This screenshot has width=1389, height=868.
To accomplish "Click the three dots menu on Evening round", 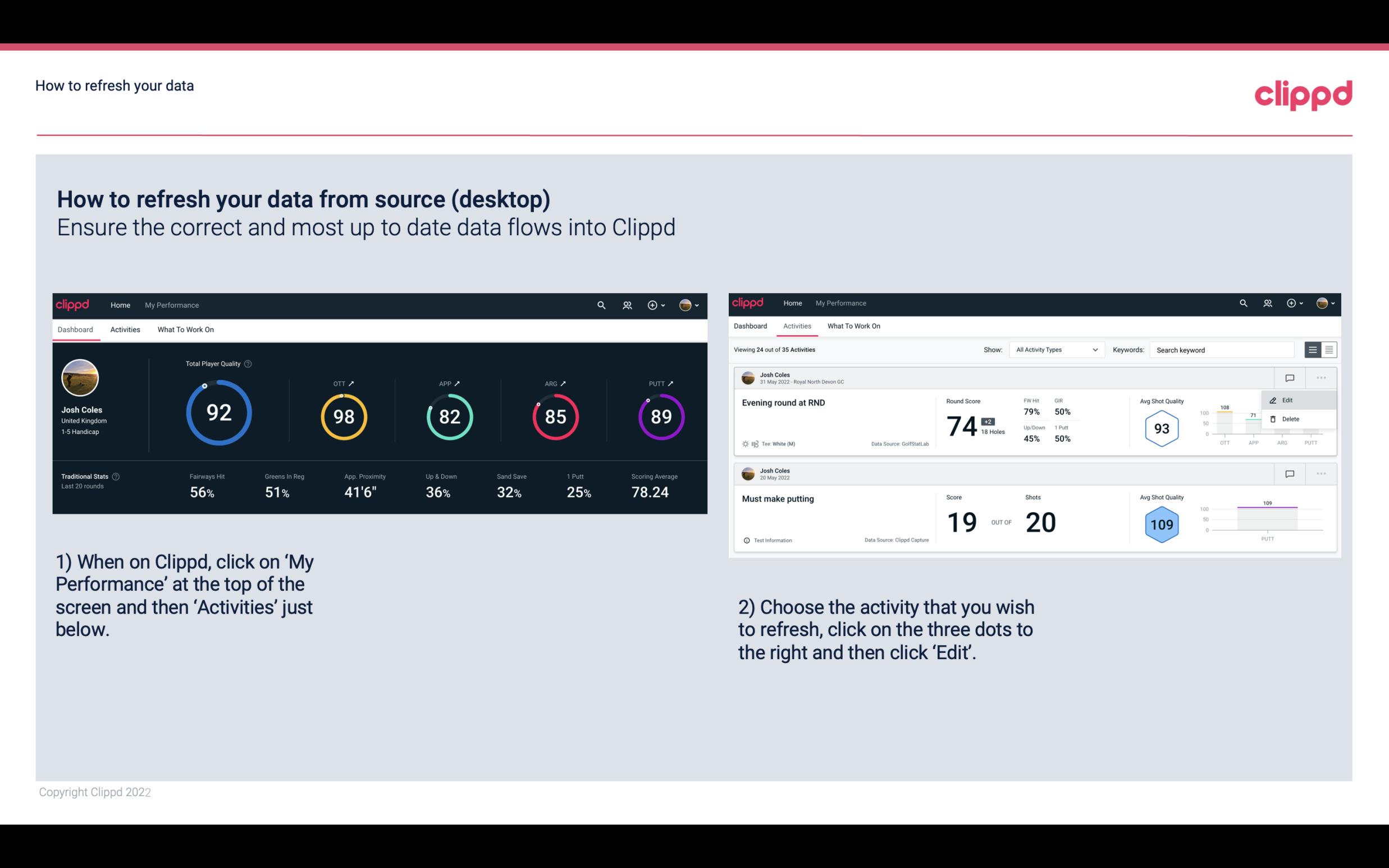I will point(1321,378).
